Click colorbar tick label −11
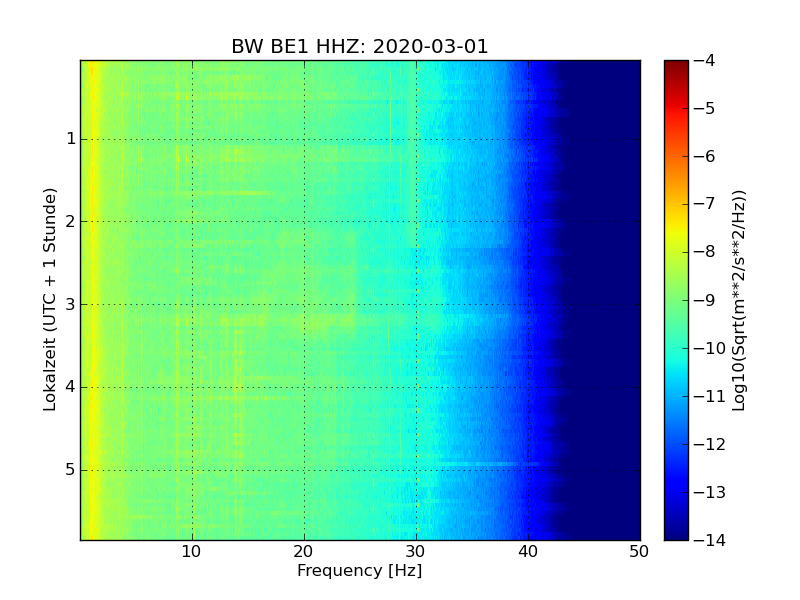The width and height of the screenshot is (800, 600). coord(710,396)
